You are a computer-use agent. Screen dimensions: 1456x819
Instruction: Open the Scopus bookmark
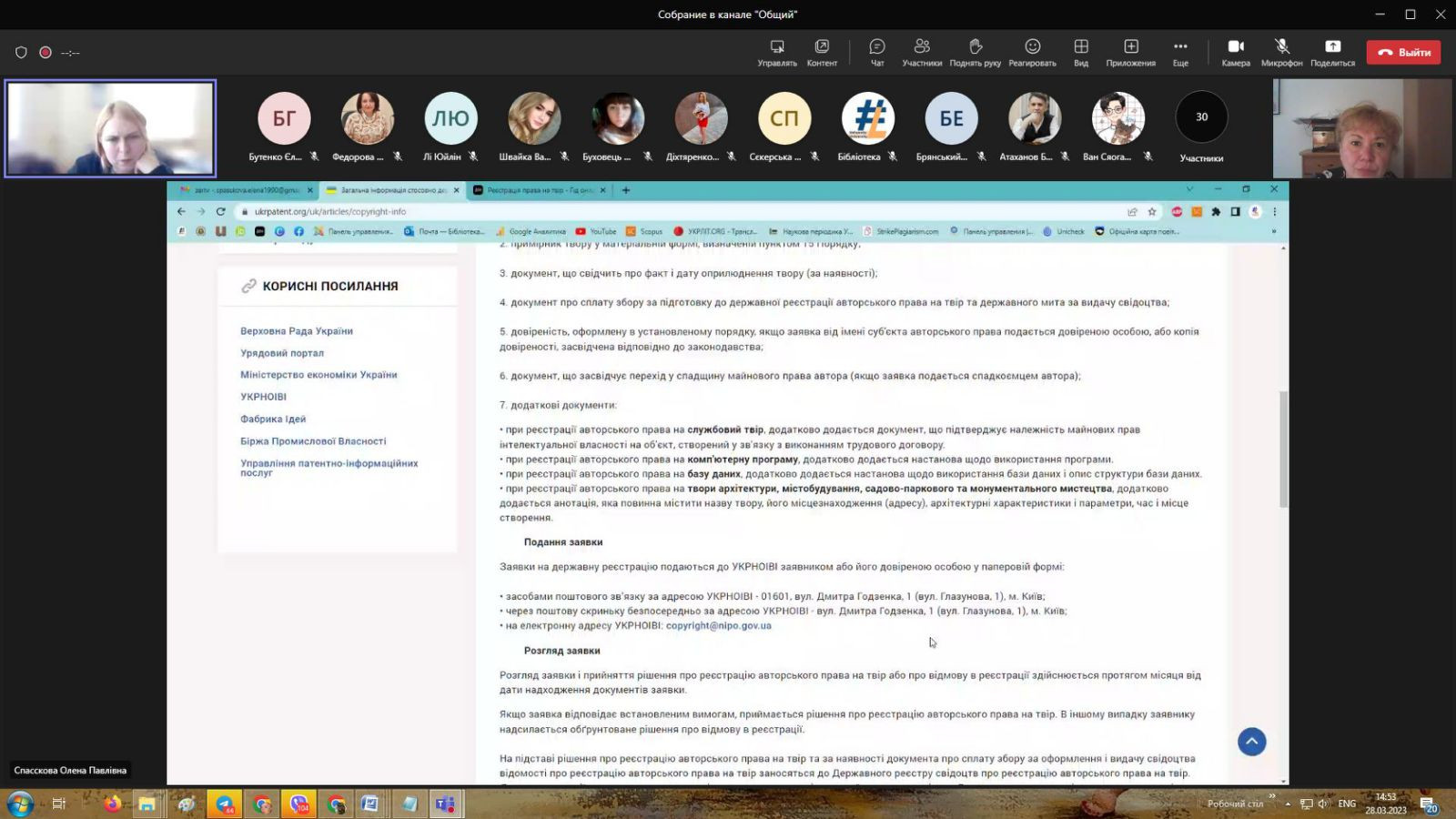(x=644, y=231)
